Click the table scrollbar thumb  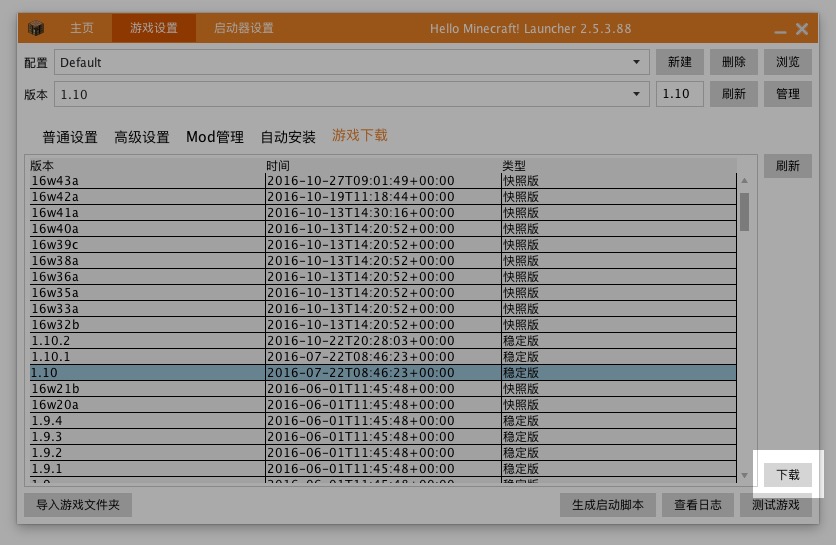coord(744,212)
